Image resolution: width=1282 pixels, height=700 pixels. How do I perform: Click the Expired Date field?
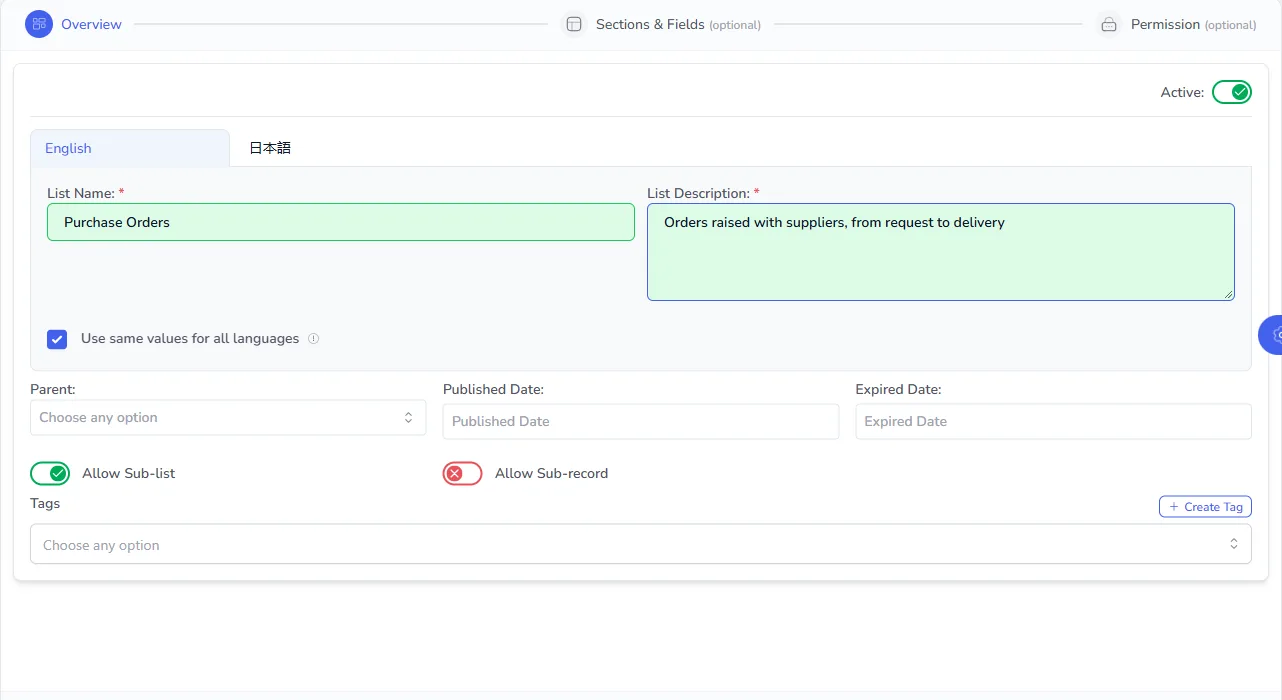(1054, 422)
